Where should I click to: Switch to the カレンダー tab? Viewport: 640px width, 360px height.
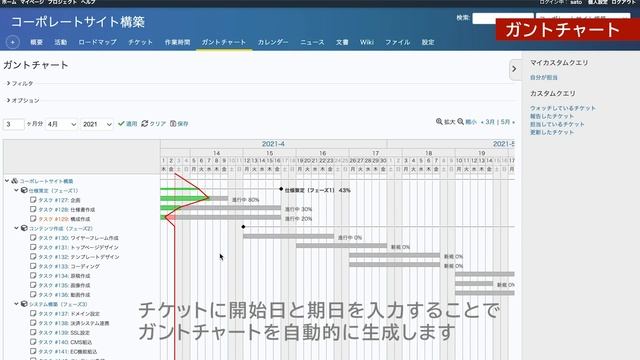(273, 42)
